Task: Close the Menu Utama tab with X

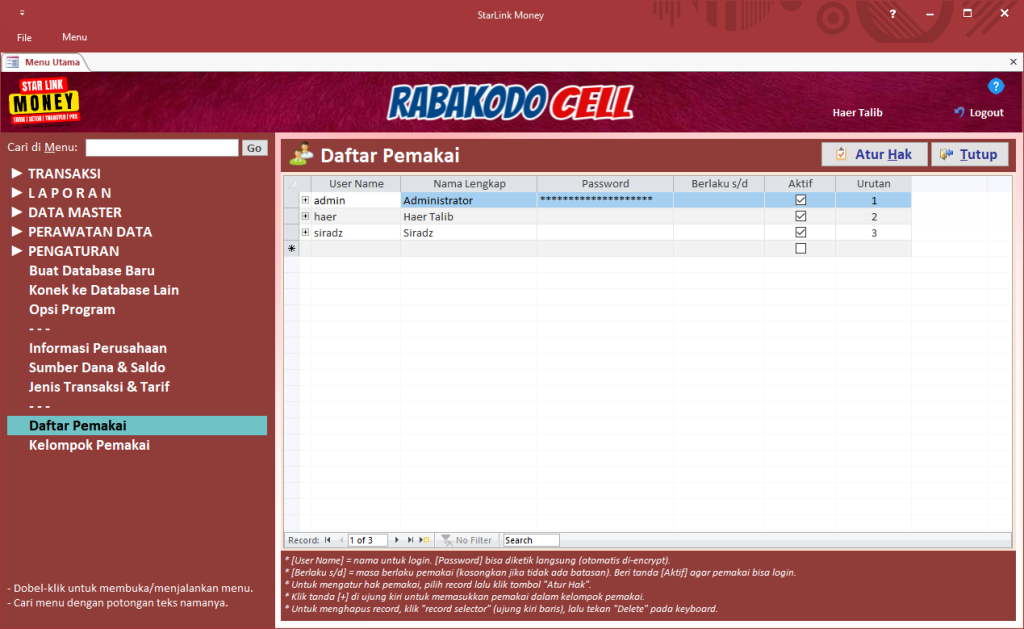Action: pyautogui.click(x=1013, y=62)
